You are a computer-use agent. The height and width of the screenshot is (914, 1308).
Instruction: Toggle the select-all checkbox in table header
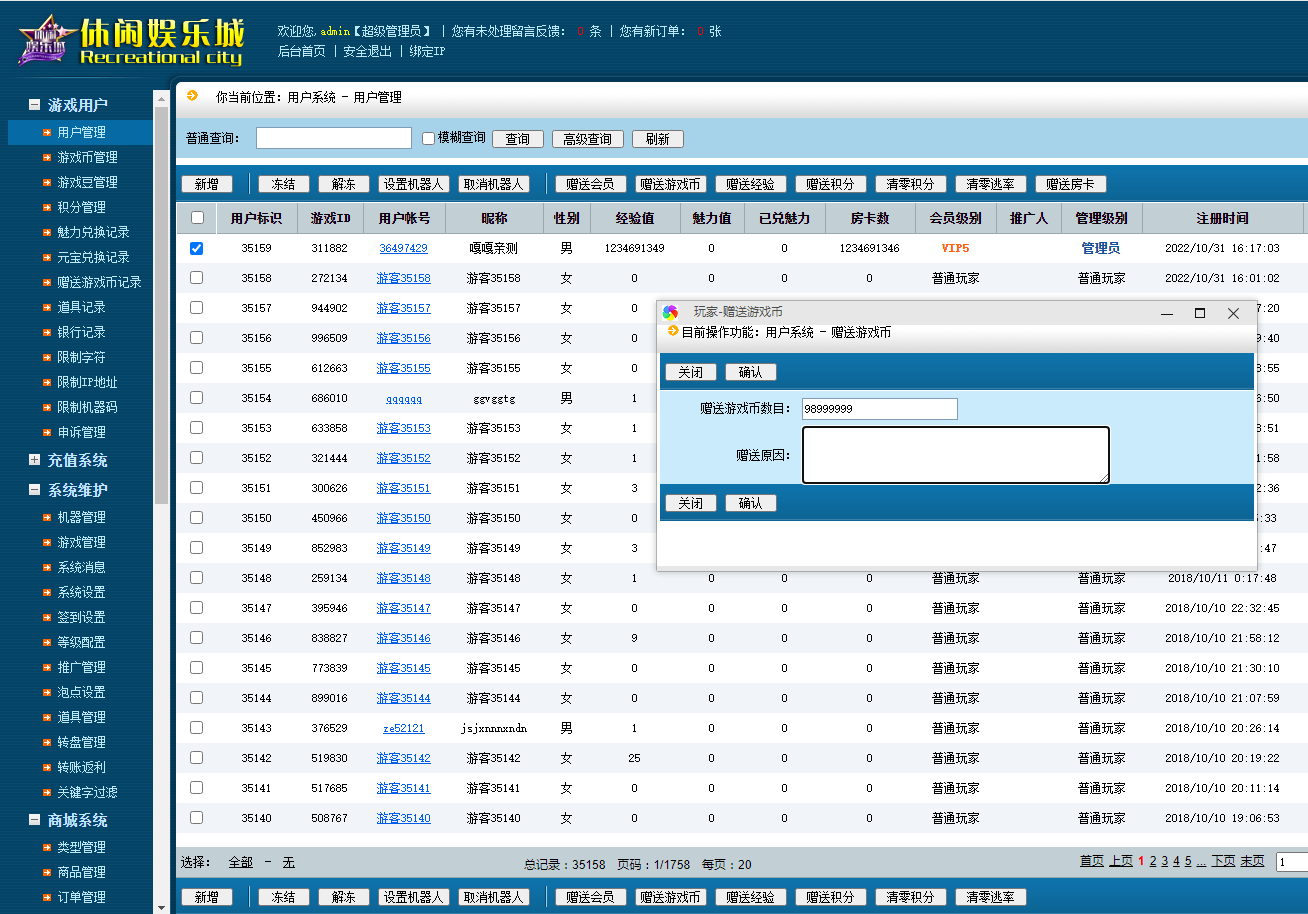coord(197,217)
